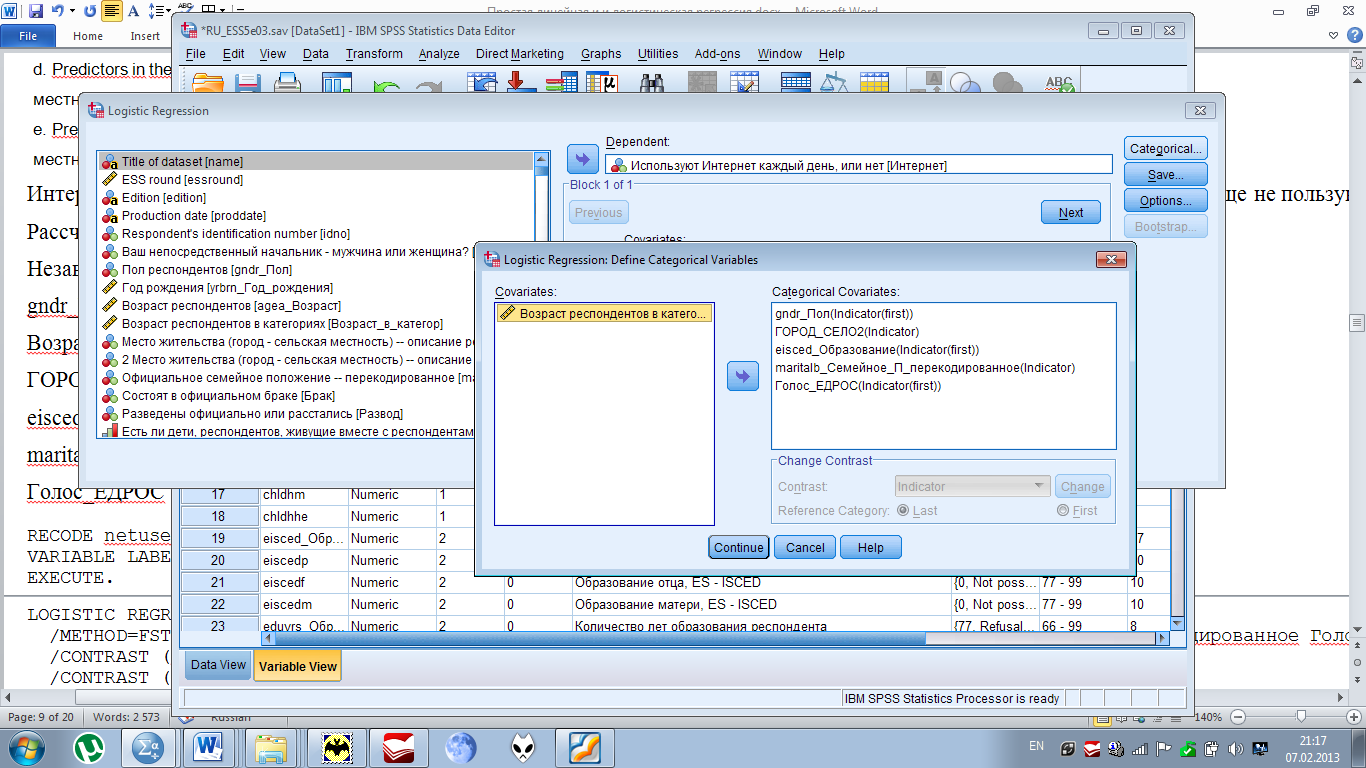The height and width of the screenshot is (768, 1366).
Task: Switch to the Data View tab
Action: click(x=218, y=664)
